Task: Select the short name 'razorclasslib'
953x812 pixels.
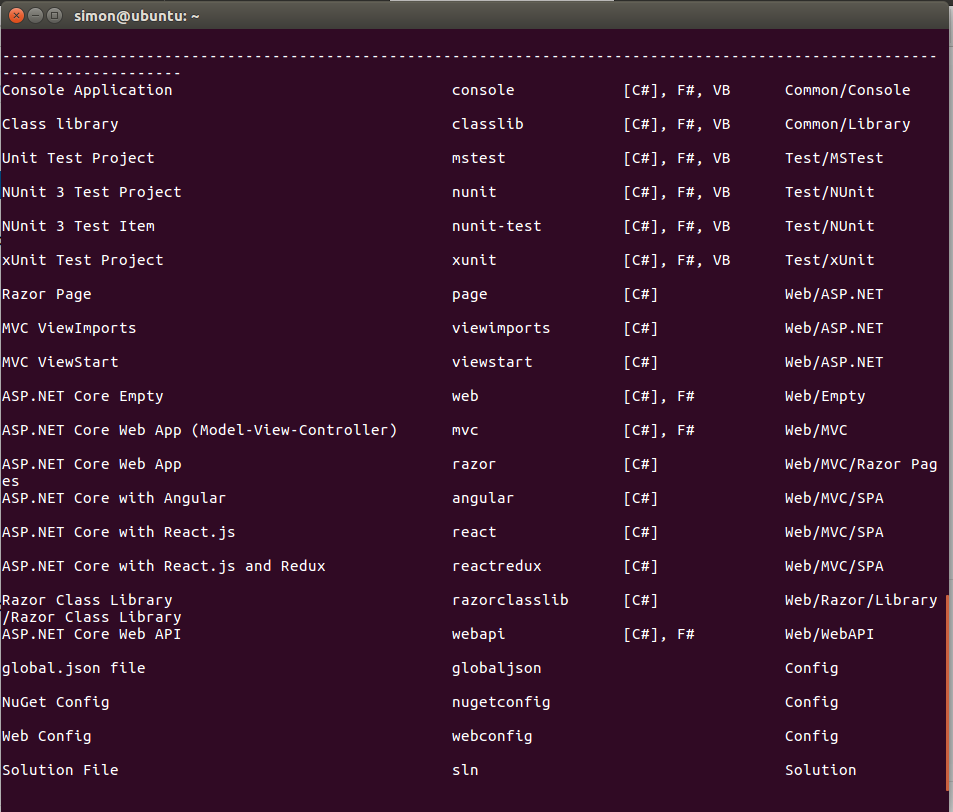Action: tap(510, 601)
